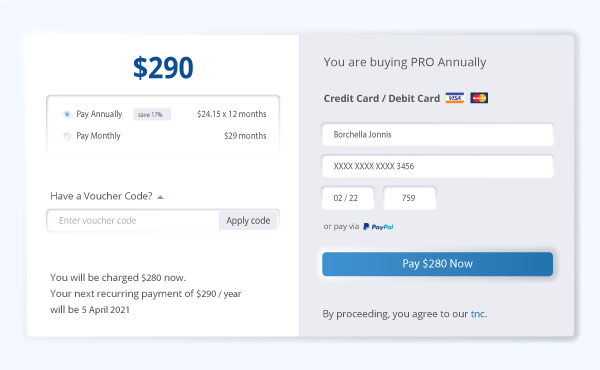Click the save 17% badge
This screenshot has width=600, height=370.
[x=152, y=114]
